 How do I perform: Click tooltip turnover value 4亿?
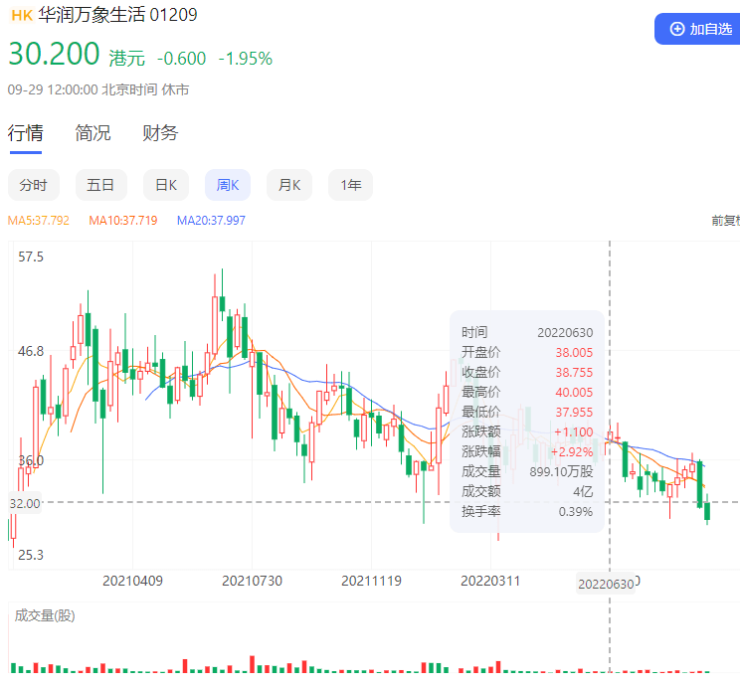click(x=583, y=492)
